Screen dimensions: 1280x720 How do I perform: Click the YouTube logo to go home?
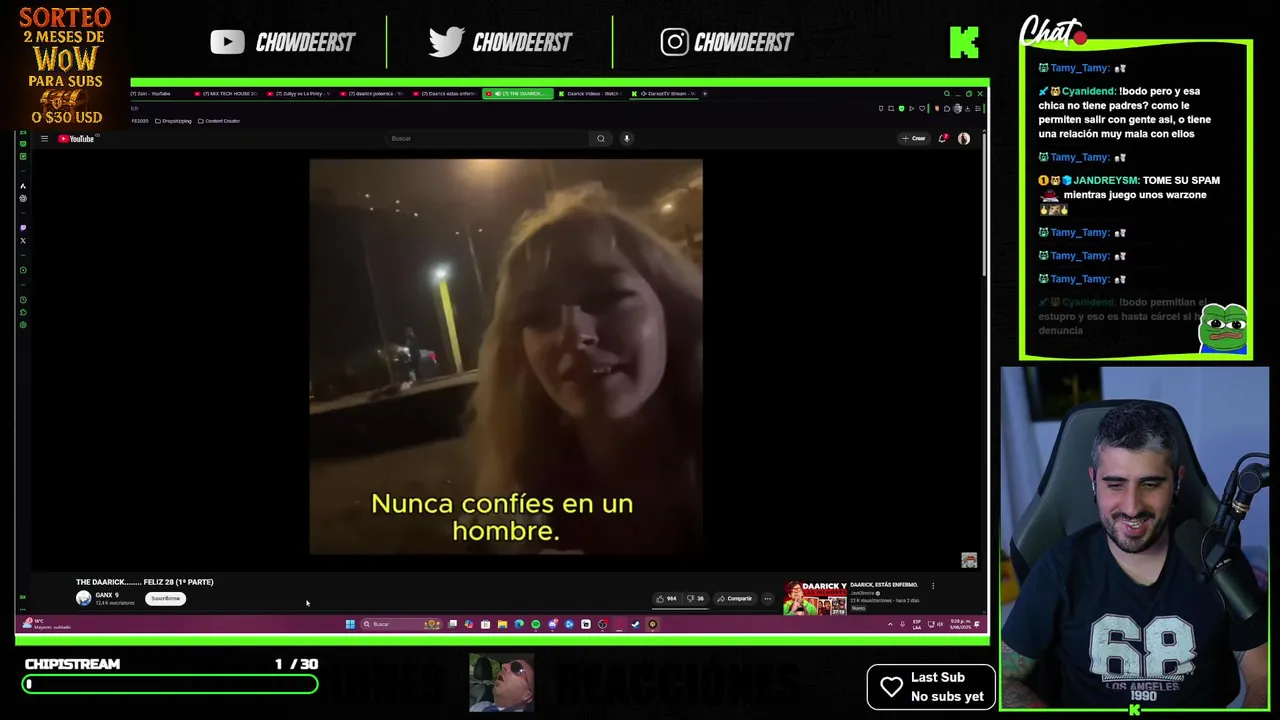pos(76,139)
